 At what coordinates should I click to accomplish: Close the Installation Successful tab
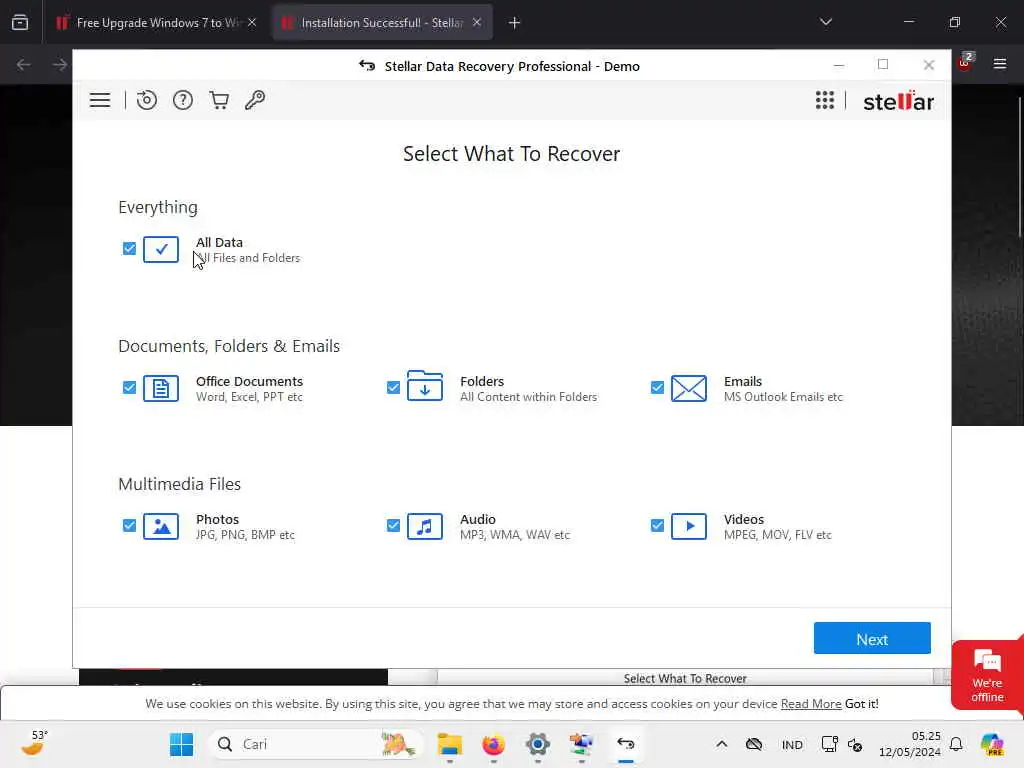point(477,22)
